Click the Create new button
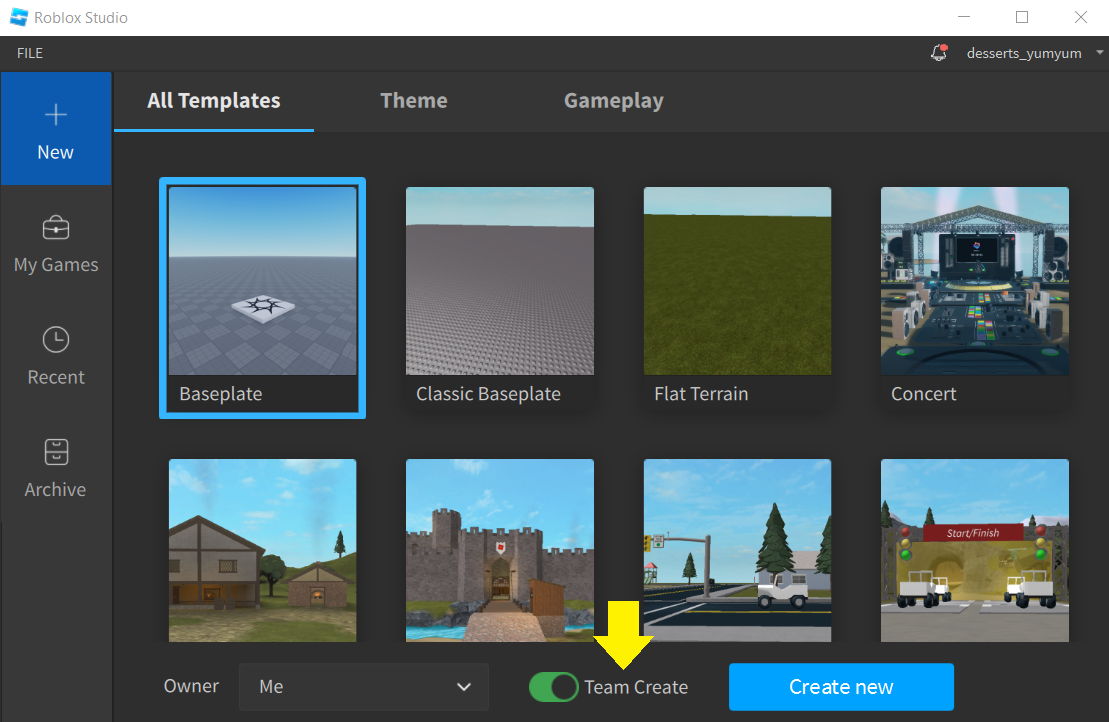1109x722 pixels. pyautogui.click(x=841, y=687)
